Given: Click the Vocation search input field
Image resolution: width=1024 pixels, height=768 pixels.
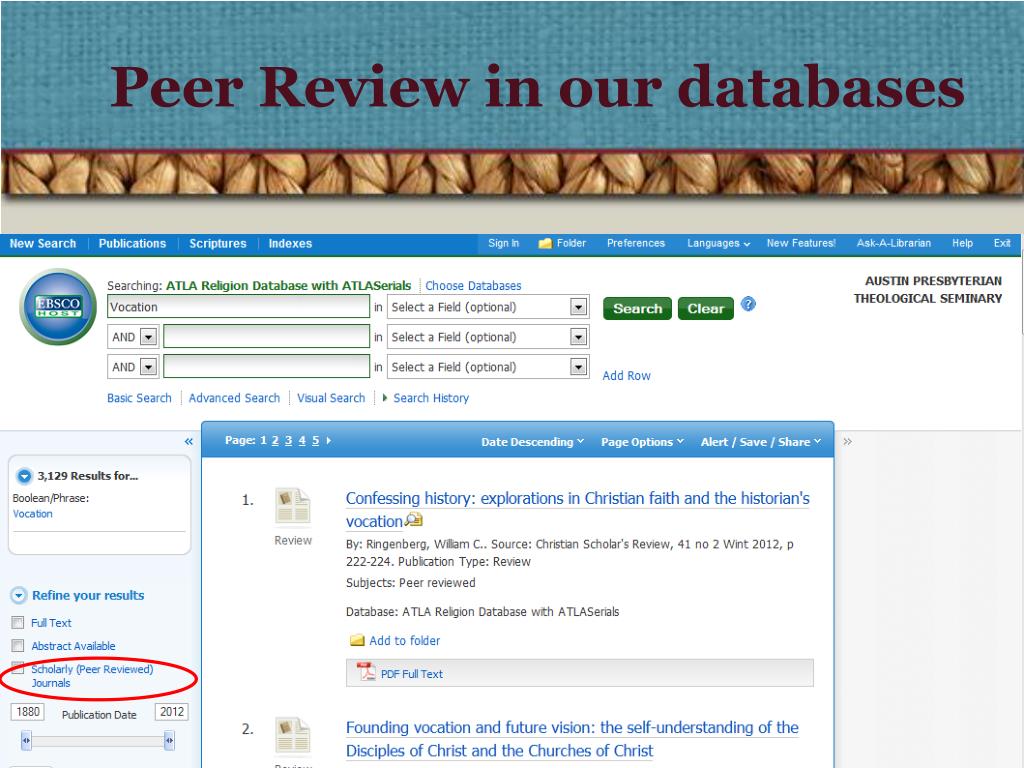Looking at the screenshot, I should click(x=238, y=307).
